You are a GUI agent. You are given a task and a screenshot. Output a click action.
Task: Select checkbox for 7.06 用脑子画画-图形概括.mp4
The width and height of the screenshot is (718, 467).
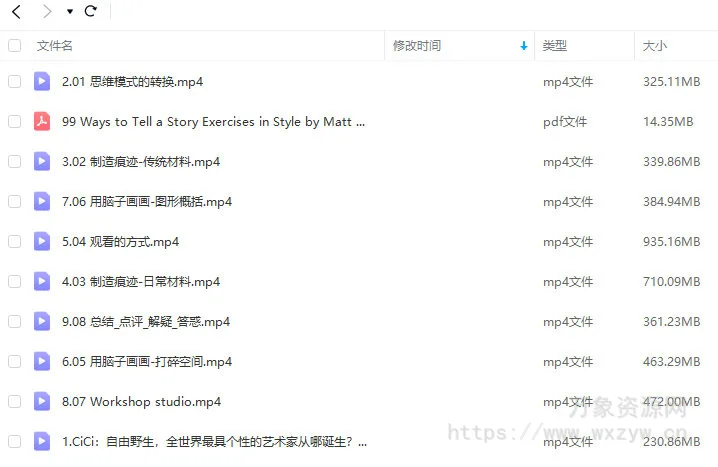[x=14, y=202]
